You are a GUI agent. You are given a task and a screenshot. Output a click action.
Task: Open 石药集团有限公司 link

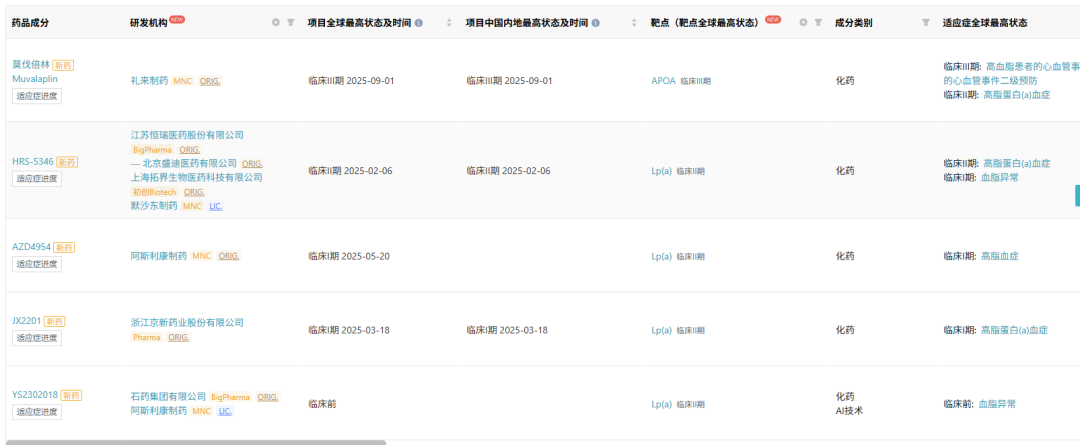[x=168, y=397]
